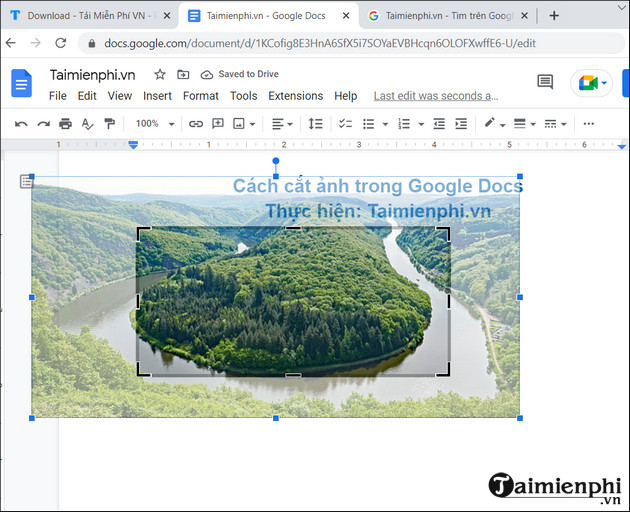Expand bulleted list options arrow
The height and width of the screenshot is (512, 630).
click(x=385, y=124)
